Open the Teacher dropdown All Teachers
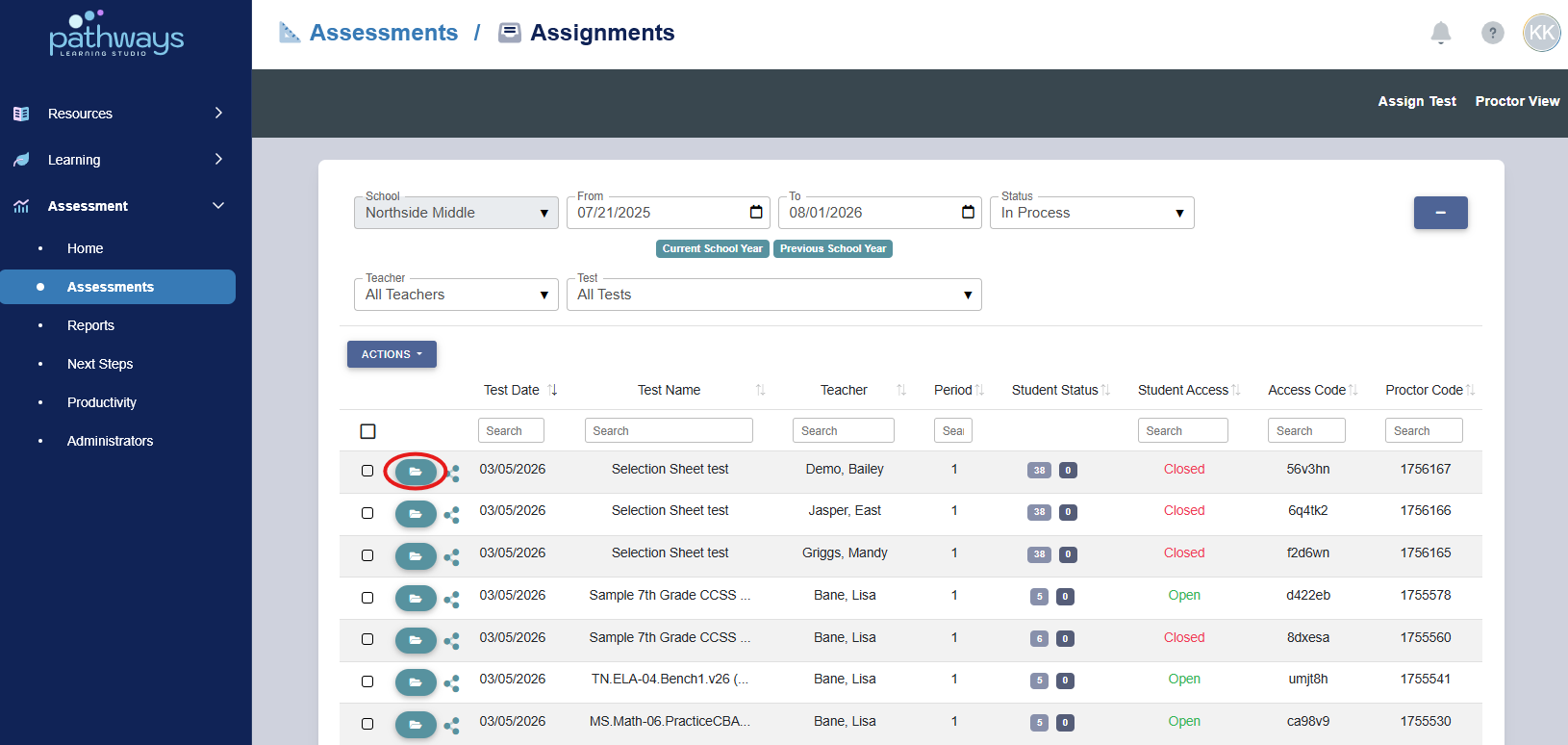1568x745 pixels. pyautogui.click(x=456, y=295)
